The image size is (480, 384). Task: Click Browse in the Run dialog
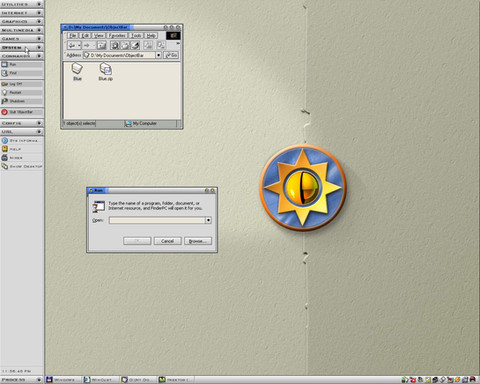pos(198,241)
